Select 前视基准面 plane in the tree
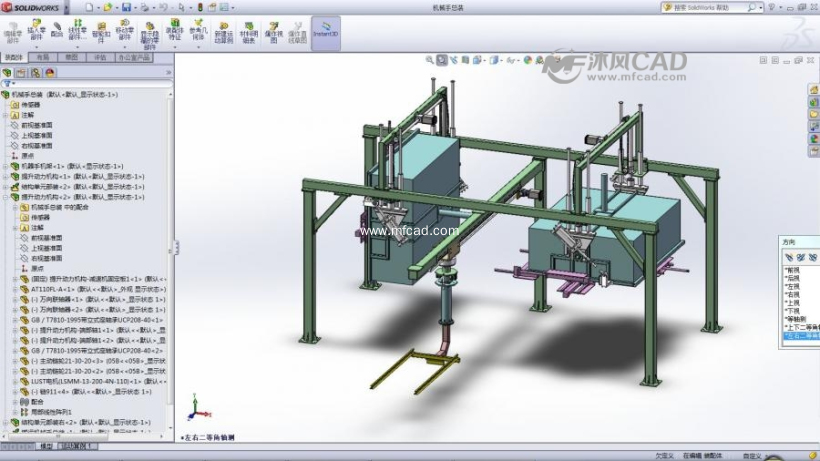Image resolution: width=820 pixels, height=461 pixels. click(x=36, y=125)
